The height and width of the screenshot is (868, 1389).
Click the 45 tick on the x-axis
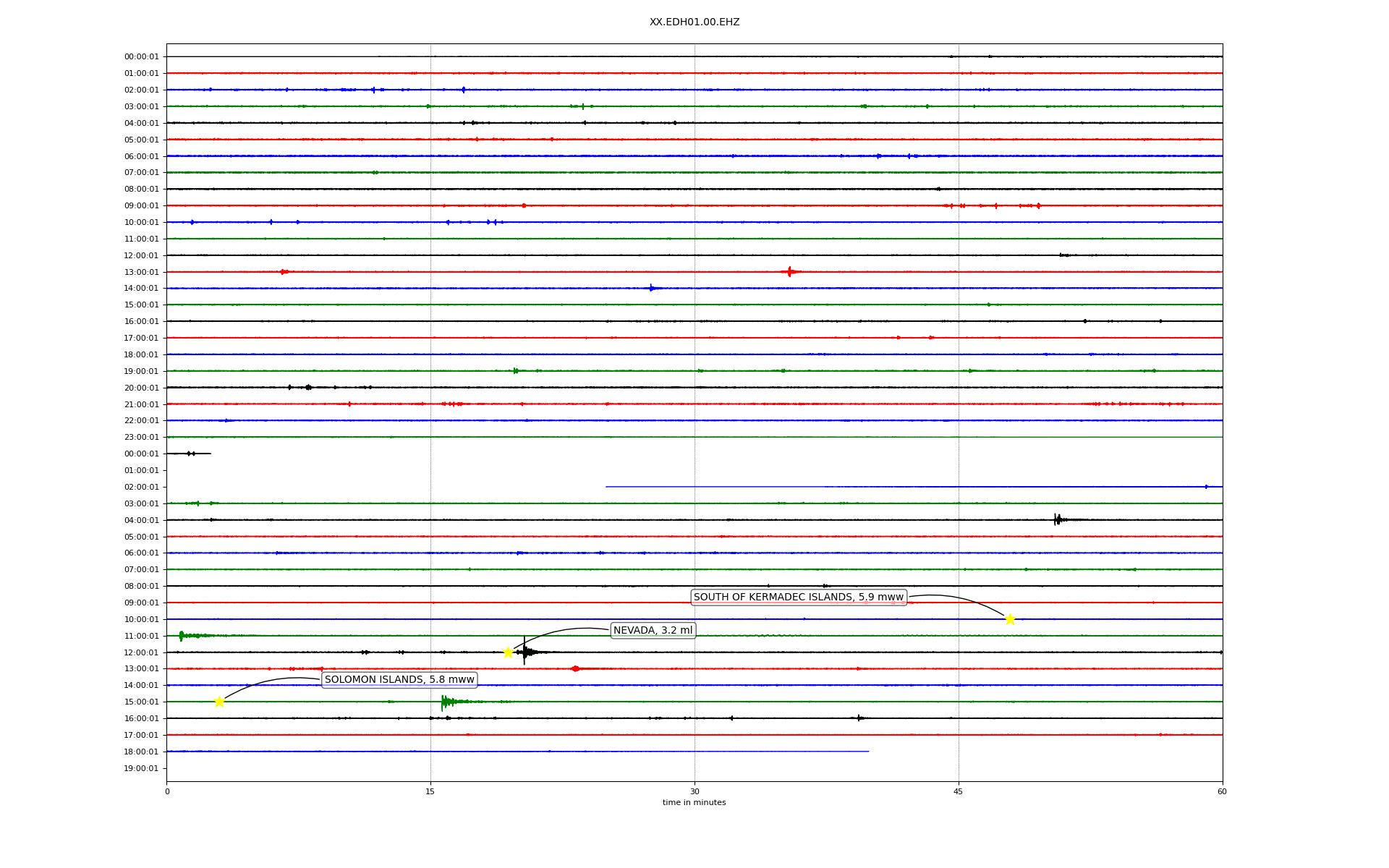959,791
